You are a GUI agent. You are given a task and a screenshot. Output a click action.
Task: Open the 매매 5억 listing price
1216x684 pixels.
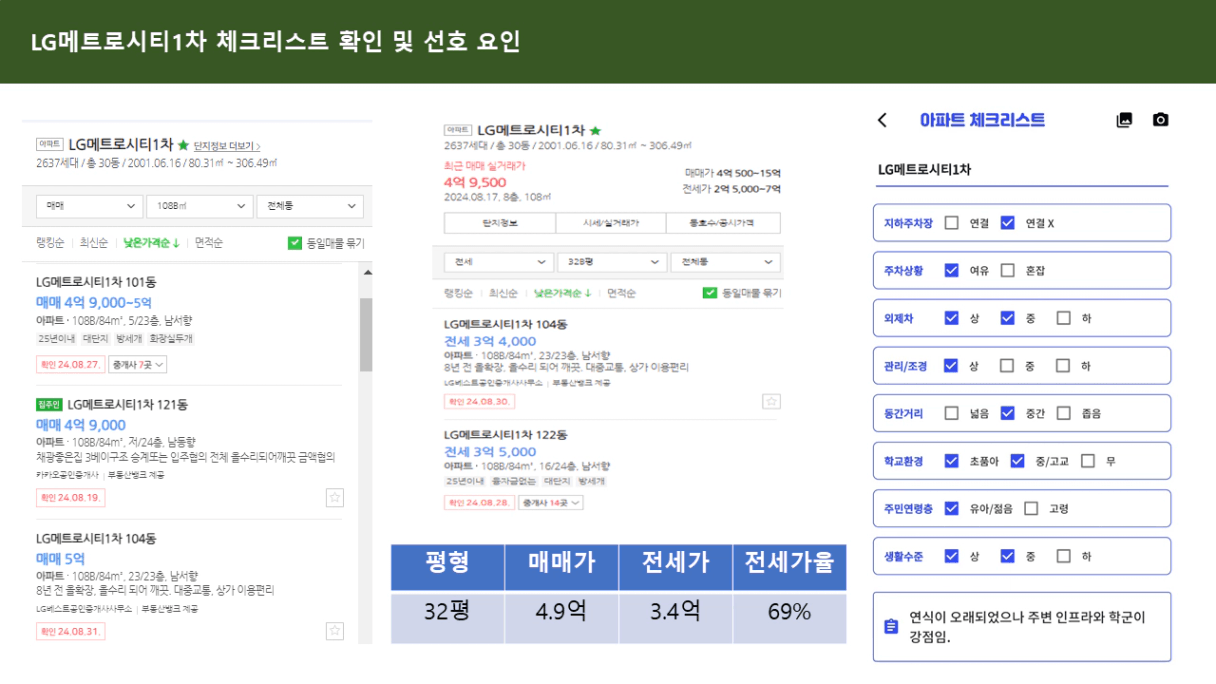[x=60, y=558]
